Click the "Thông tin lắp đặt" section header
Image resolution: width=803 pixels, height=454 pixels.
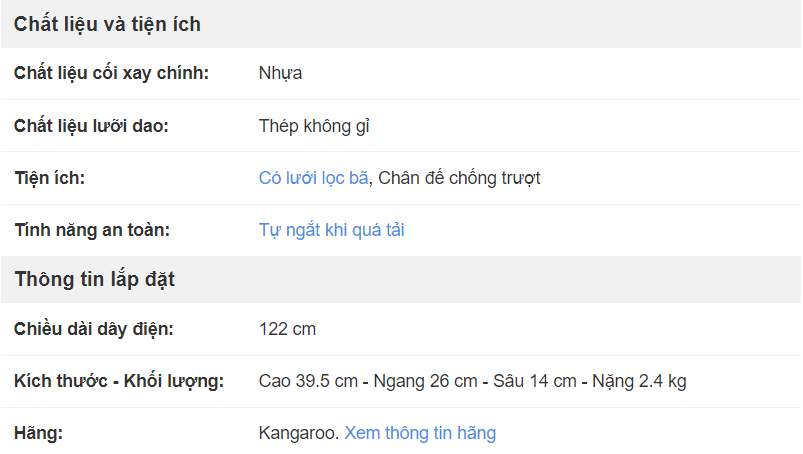[95, 279]
